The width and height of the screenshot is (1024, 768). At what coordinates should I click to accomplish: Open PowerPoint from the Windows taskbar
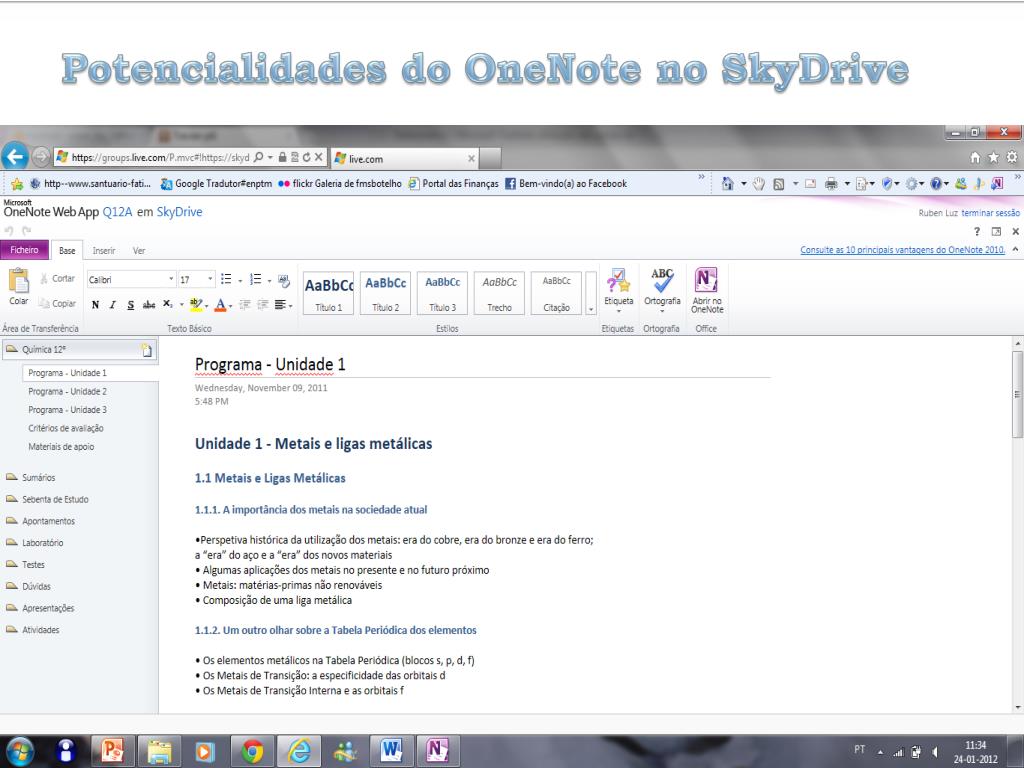tap(112, 751)
